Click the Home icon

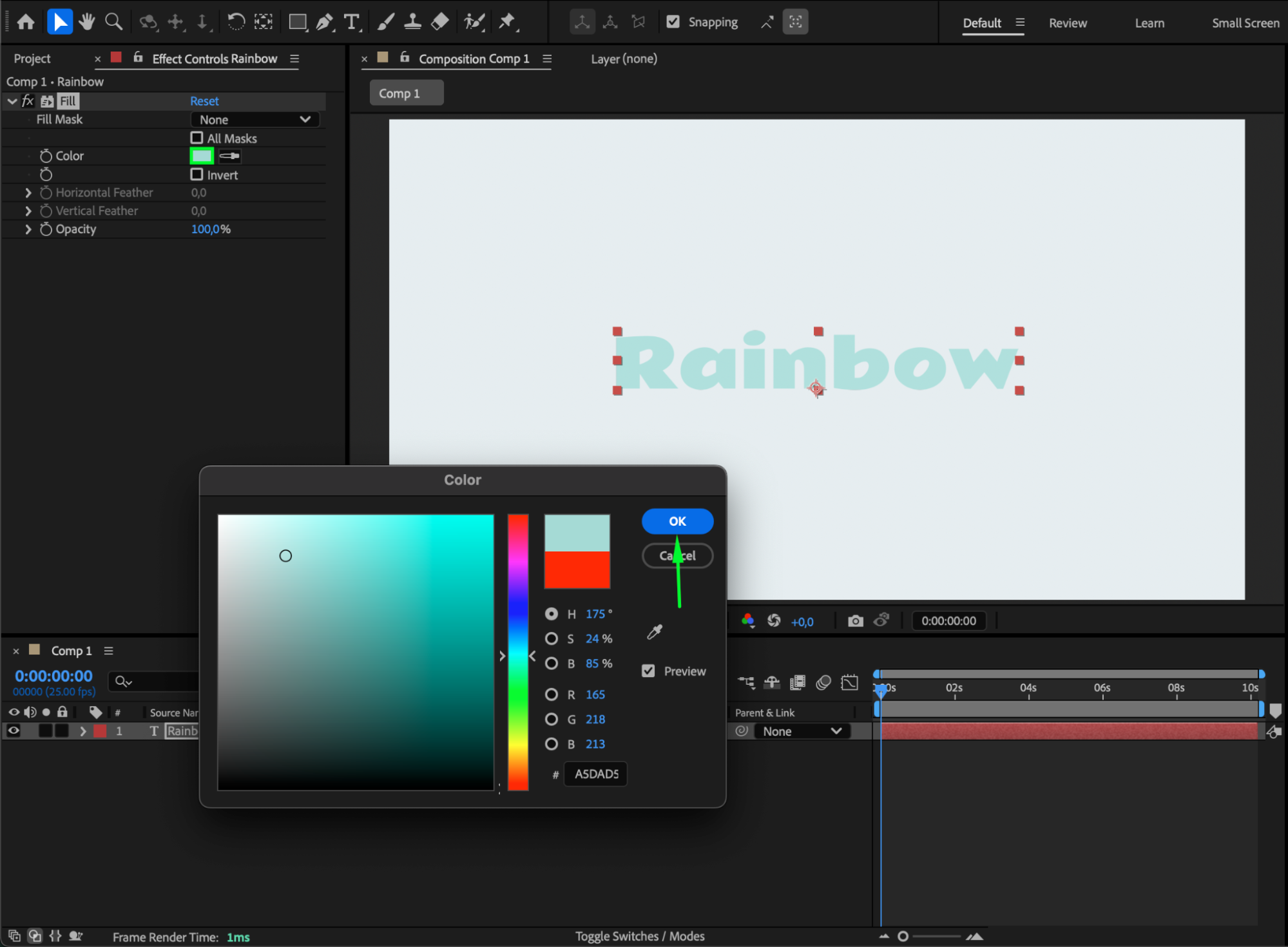(26, 22)
